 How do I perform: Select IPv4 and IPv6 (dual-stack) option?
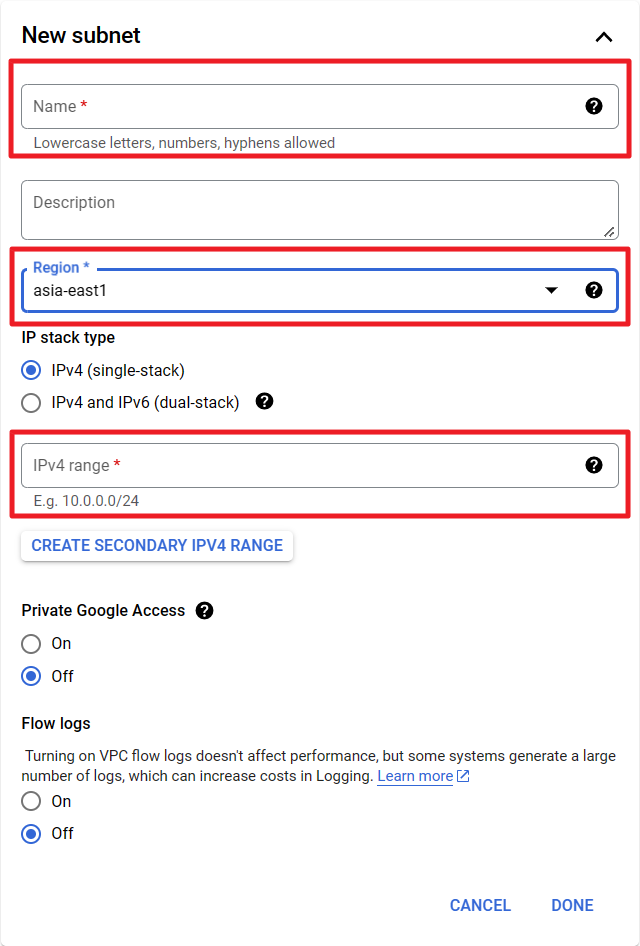click(32, 403)
